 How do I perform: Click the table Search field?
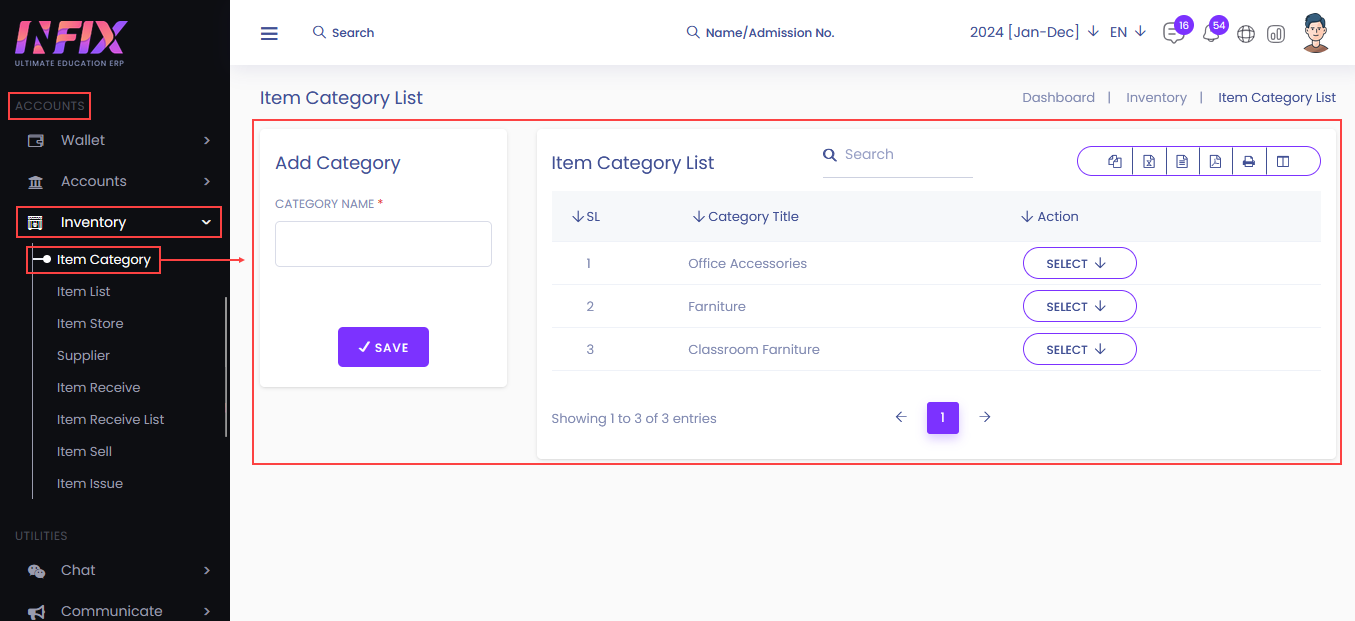898,156
